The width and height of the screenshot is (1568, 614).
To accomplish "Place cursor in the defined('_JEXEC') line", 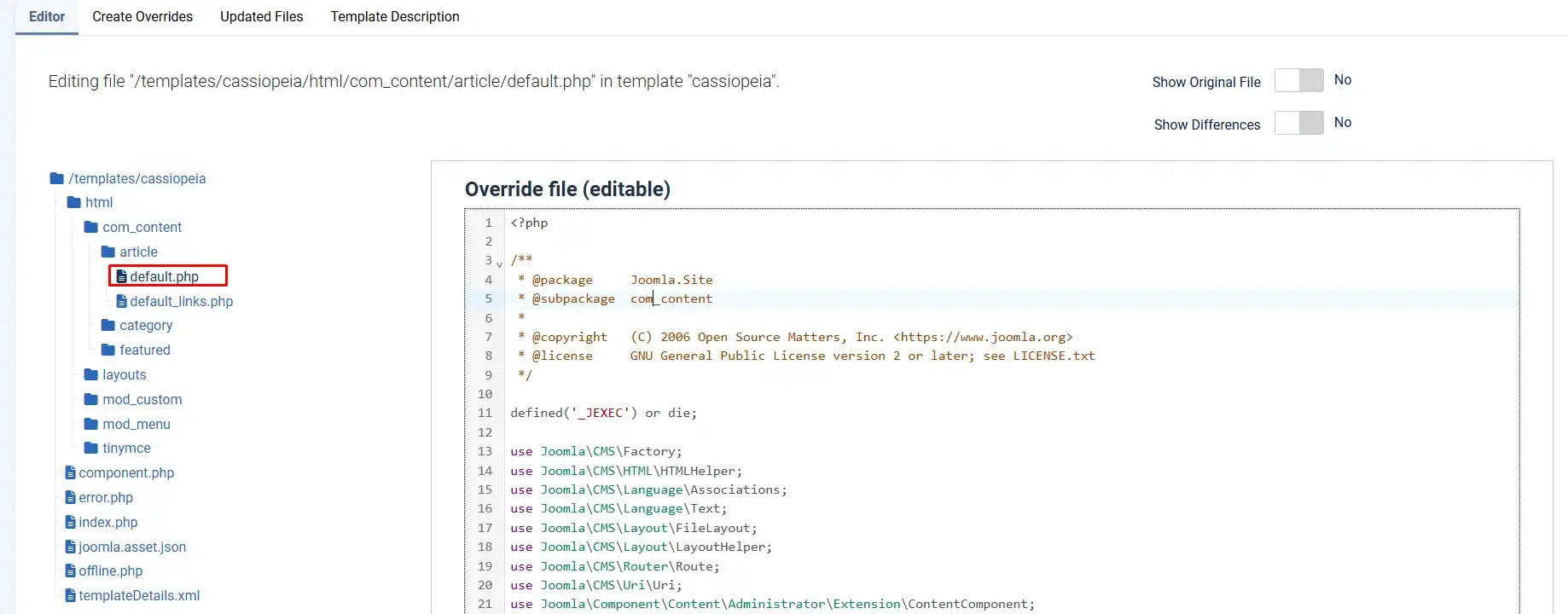I will [603, 413].
